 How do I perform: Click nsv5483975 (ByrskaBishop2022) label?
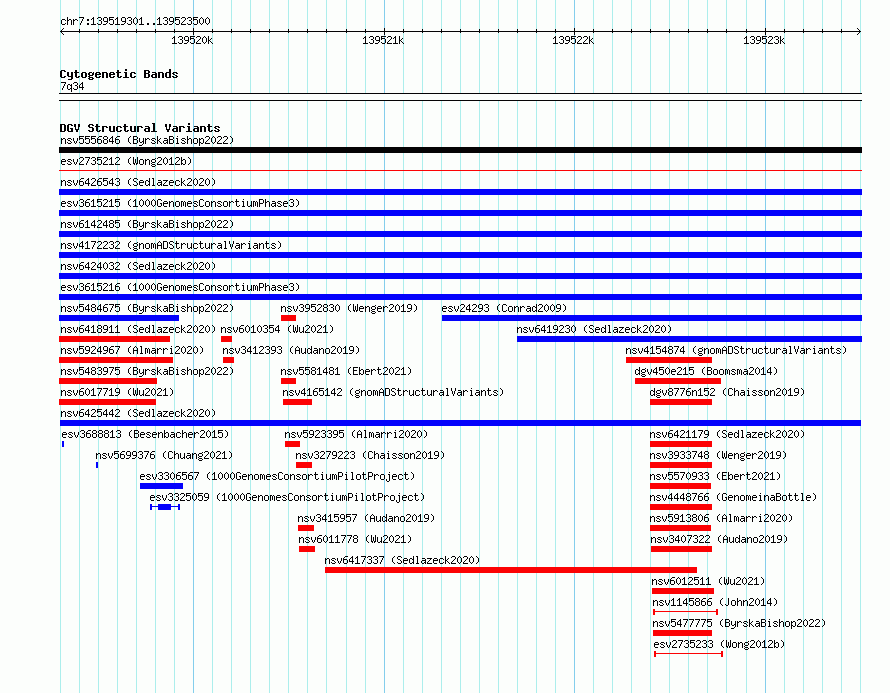pos(147,371)
